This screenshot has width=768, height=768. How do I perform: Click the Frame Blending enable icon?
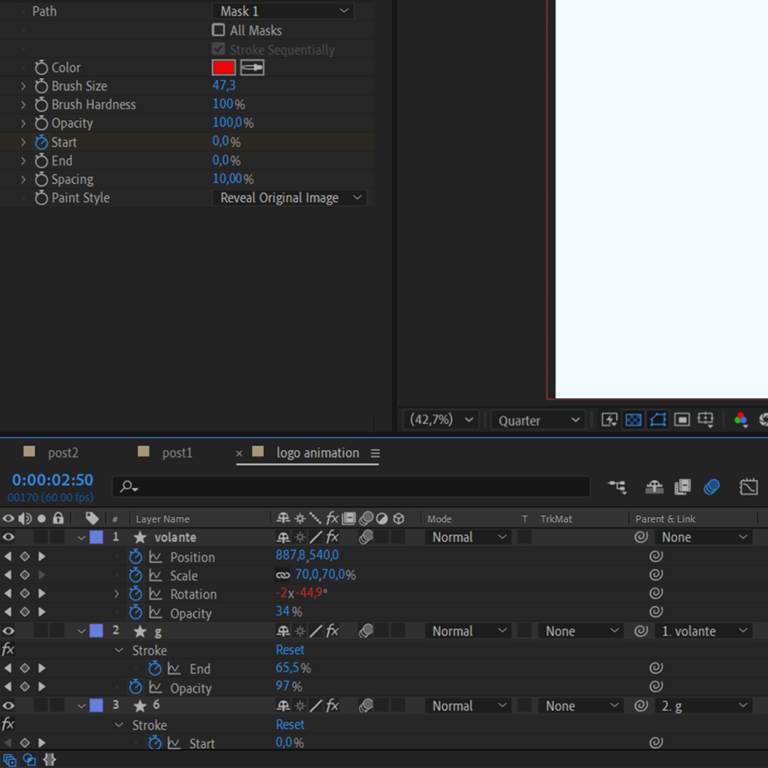[x=683, y=487]
